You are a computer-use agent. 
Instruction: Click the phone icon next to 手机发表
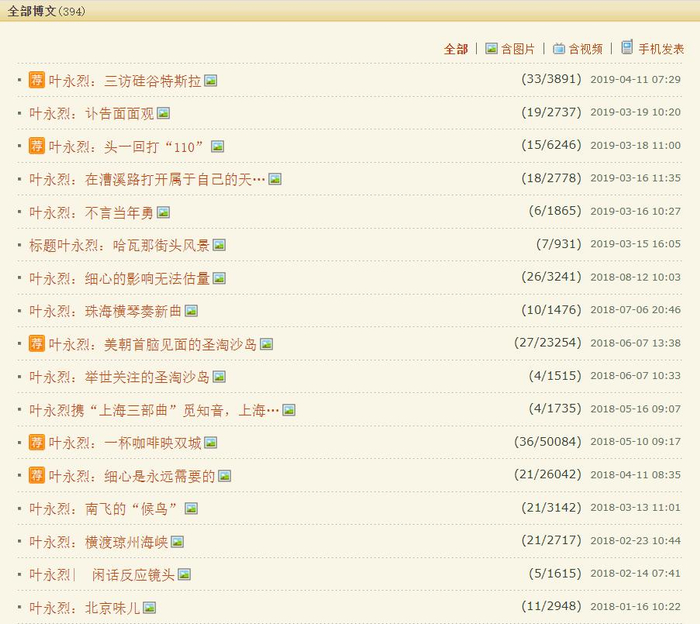(x=627, y=47)
